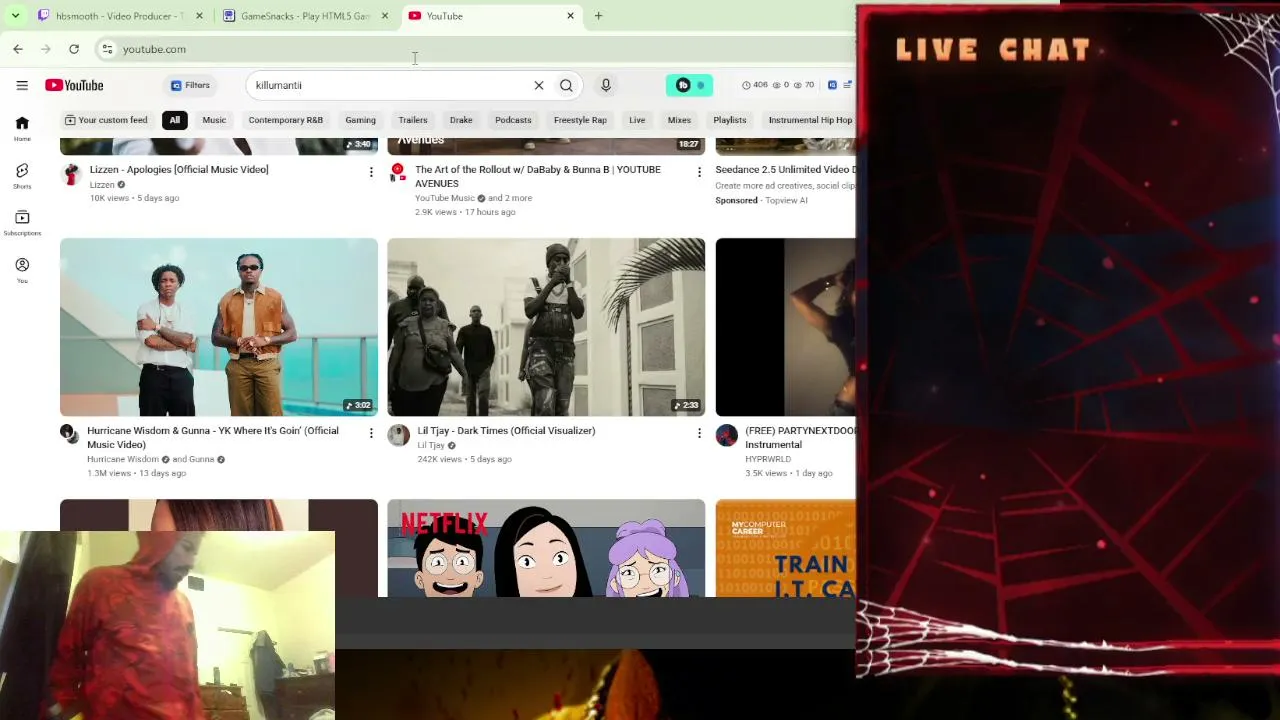The width and height of the screenshot is (1280, 720).
Task: Open the You page from sidebar
Action: click(x=22, y=269)
